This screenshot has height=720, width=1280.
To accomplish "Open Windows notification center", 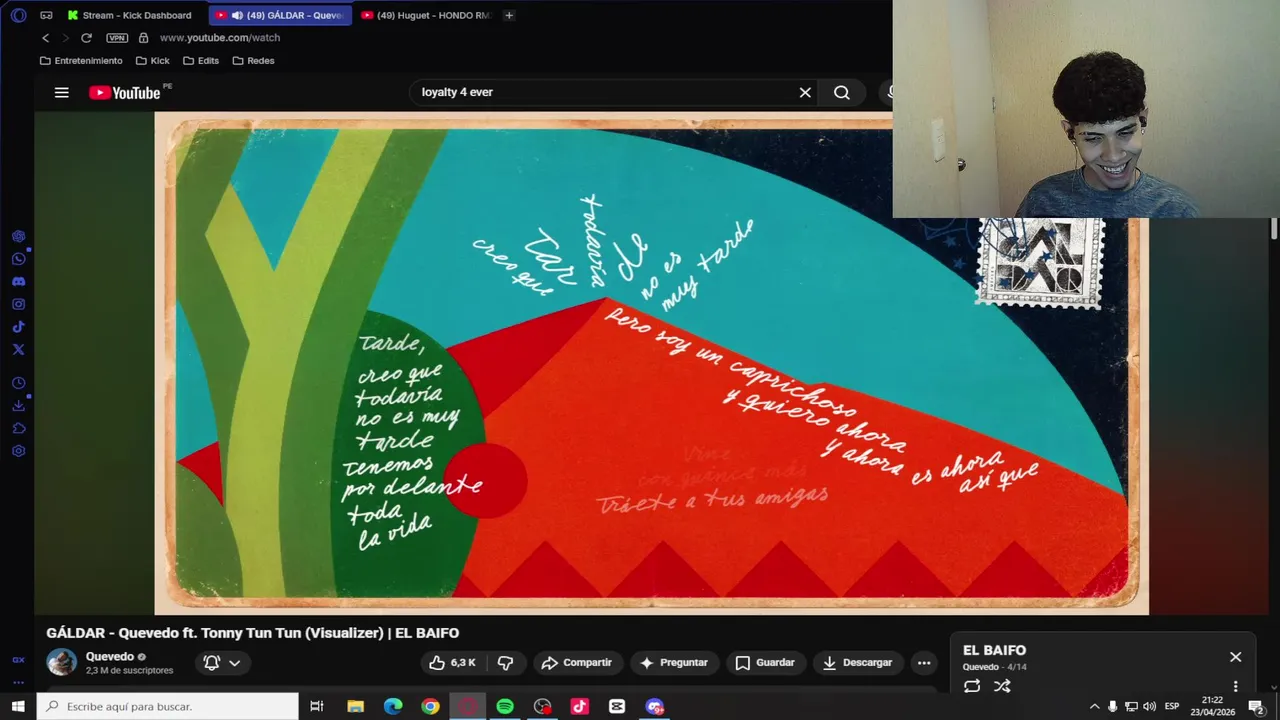I will [x=1256, y=706].
